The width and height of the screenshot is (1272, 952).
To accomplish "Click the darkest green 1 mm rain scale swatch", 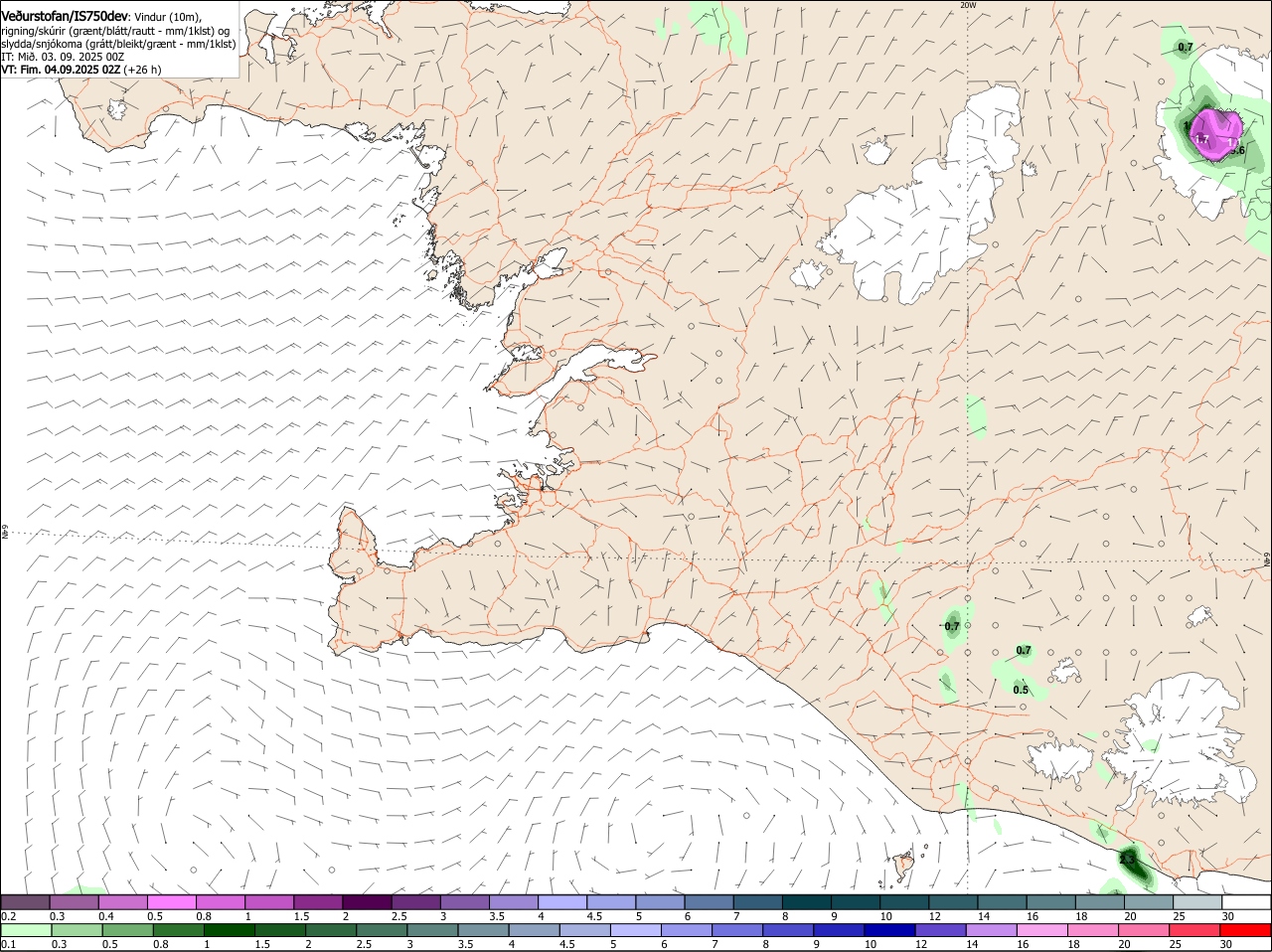I will click(230, 930).
